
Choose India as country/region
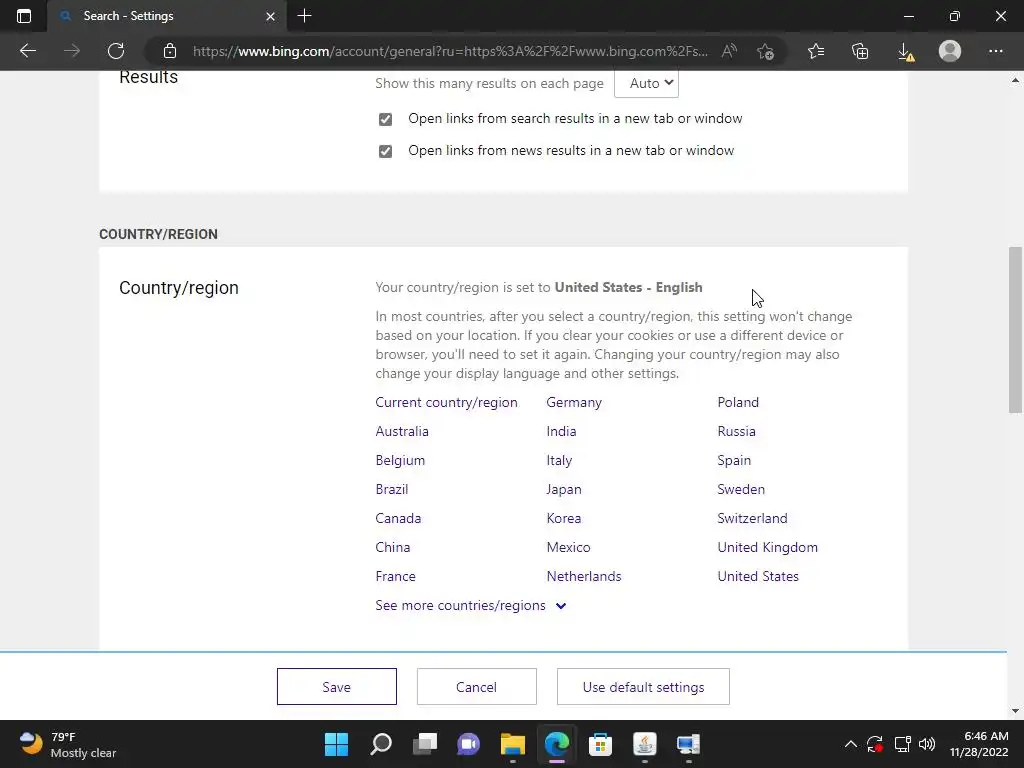tap(561, 431)
